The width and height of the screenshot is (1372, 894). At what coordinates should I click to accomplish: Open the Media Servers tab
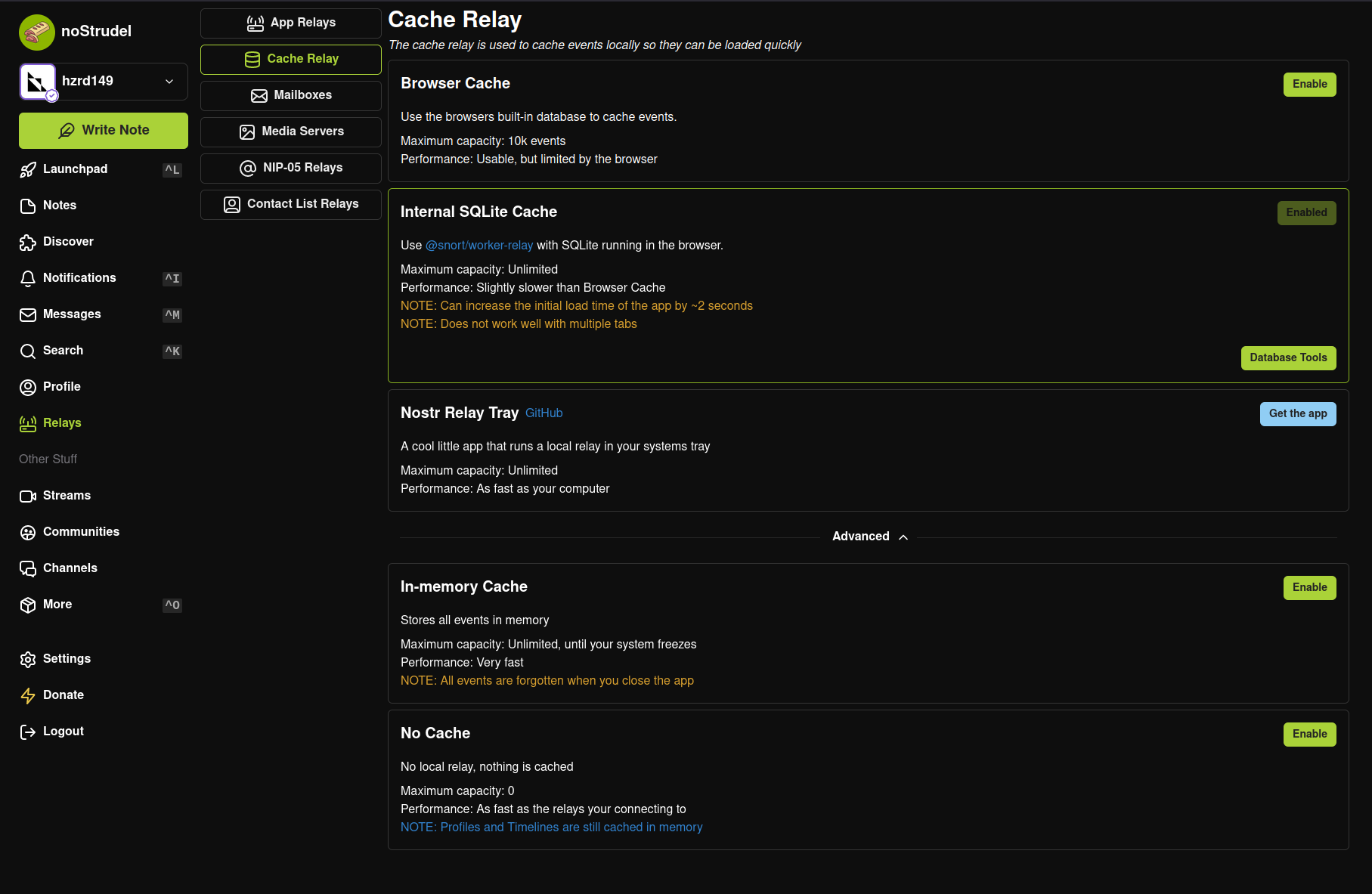click(x=291, y=131)
